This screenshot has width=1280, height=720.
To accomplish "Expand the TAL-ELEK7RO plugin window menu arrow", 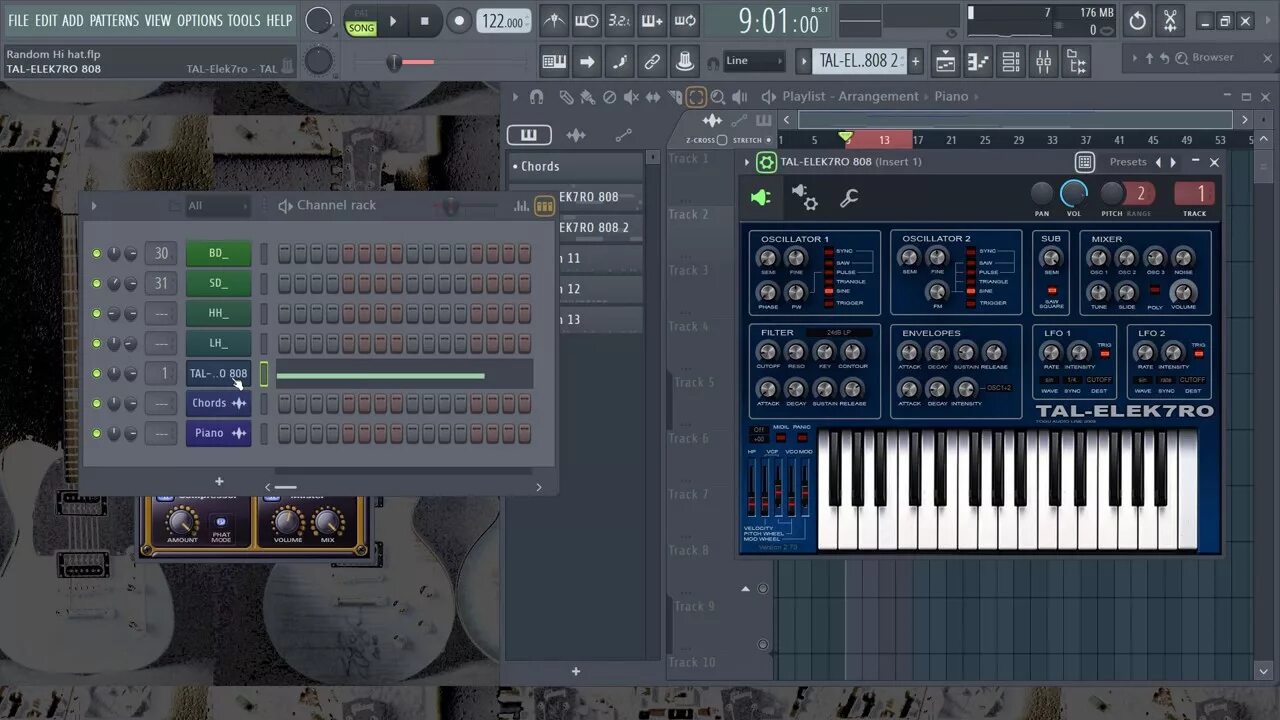I will [746, 162].
